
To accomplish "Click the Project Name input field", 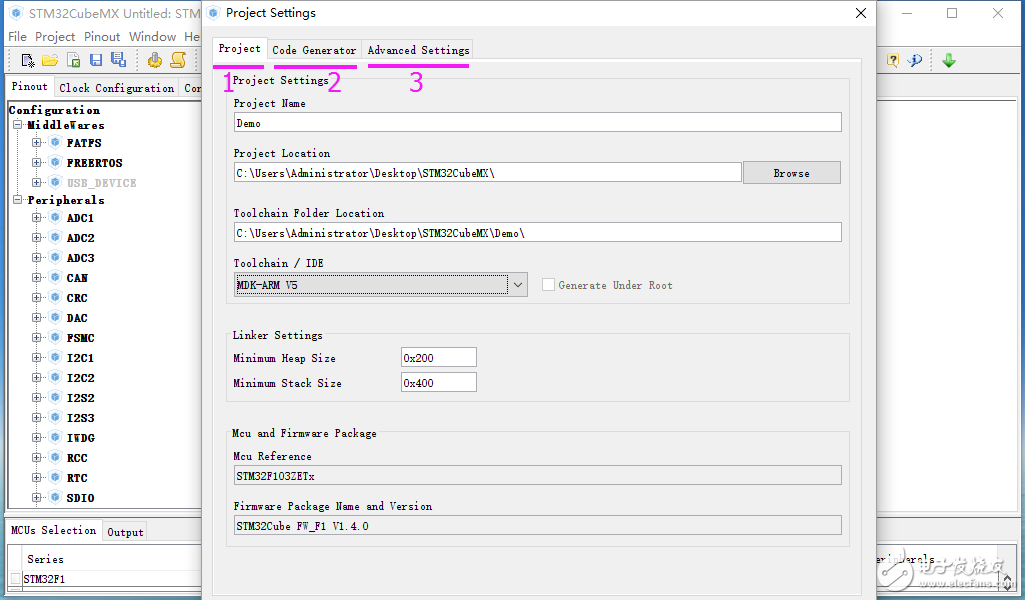I will 537,122.
